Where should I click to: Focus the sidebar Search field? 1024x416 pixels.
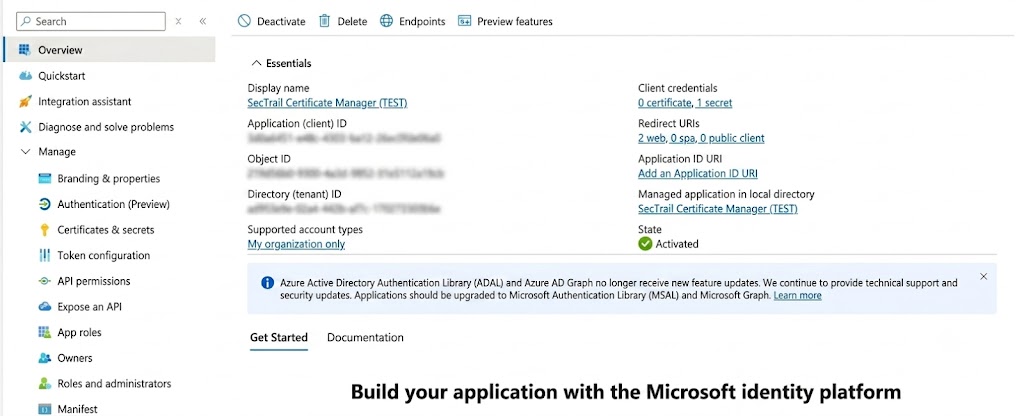point(91,21)
